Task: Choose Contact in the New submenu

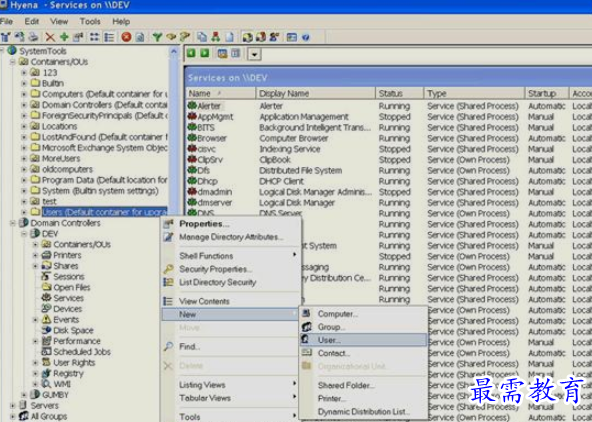Action: click(x=364, y=353)
